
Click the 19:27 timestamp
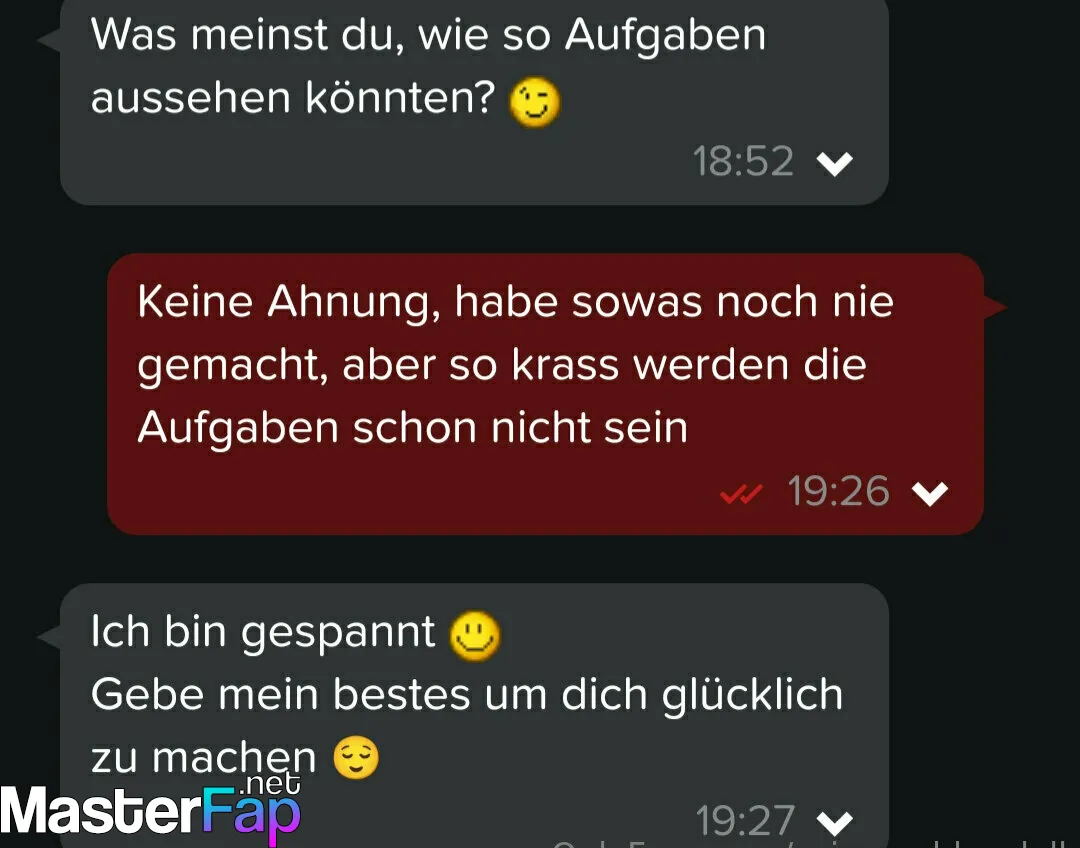pyautogui.click(x=745, y=820)
